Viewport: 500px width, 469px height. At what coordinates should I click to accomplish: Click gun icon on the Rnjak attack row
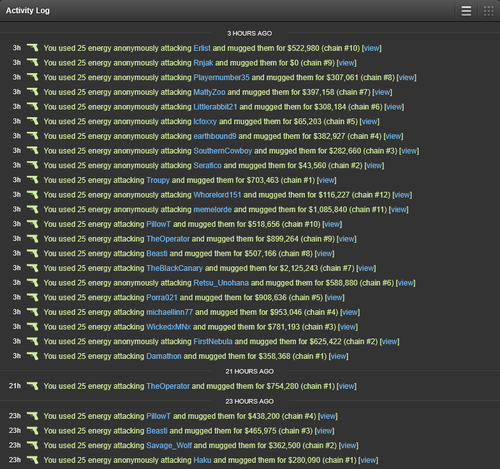[x=33, y=63]
